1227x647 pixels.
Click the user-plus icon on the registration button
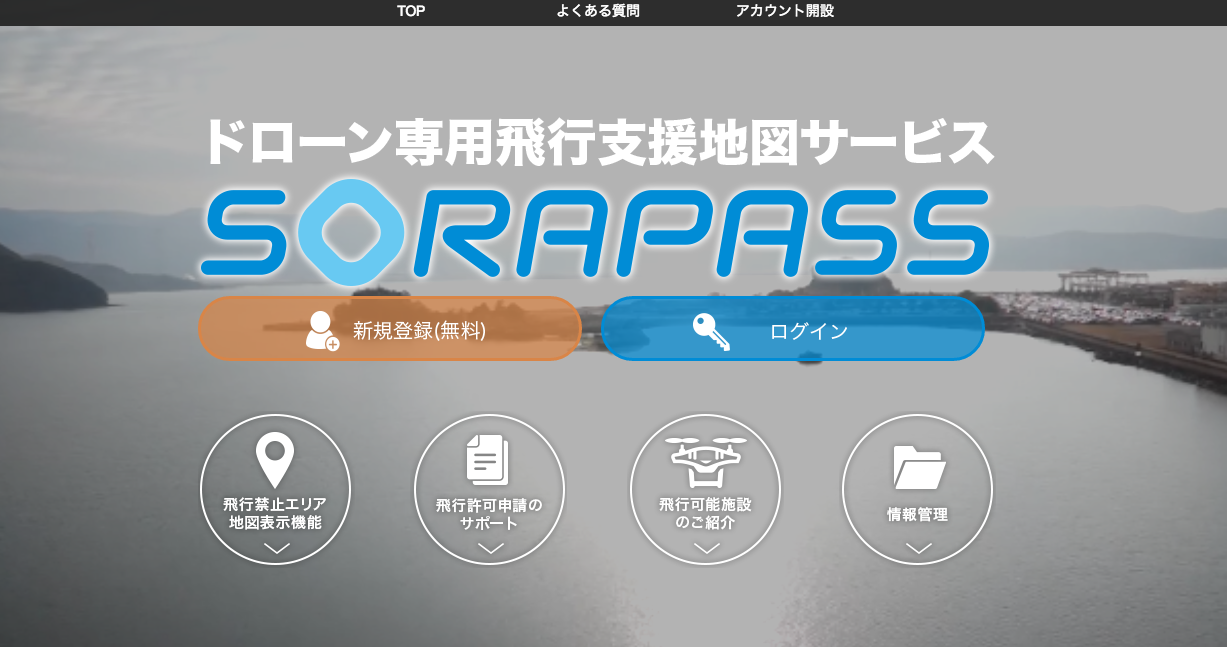pyautogui.click(x=322, y=330)
